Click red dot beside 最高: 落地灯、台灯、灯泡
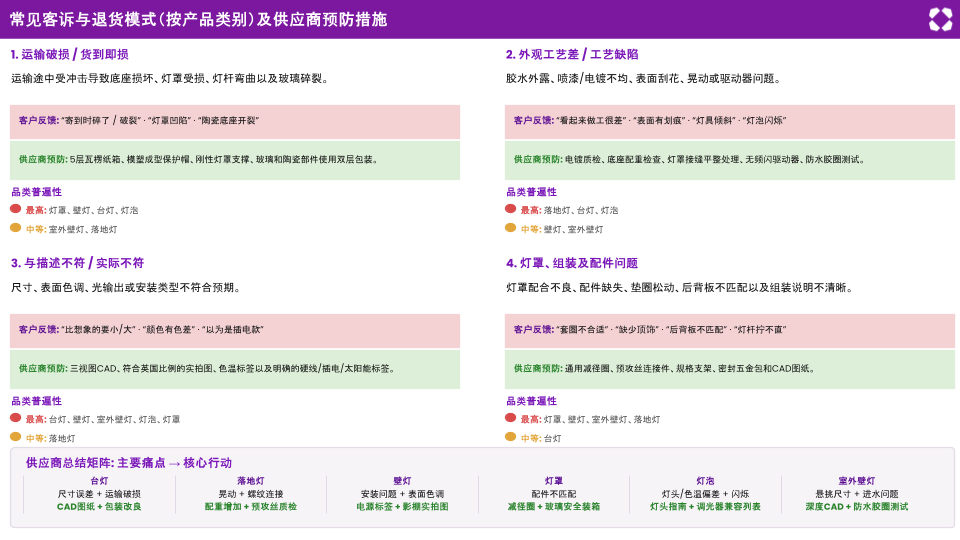 (x=511, y=209)
